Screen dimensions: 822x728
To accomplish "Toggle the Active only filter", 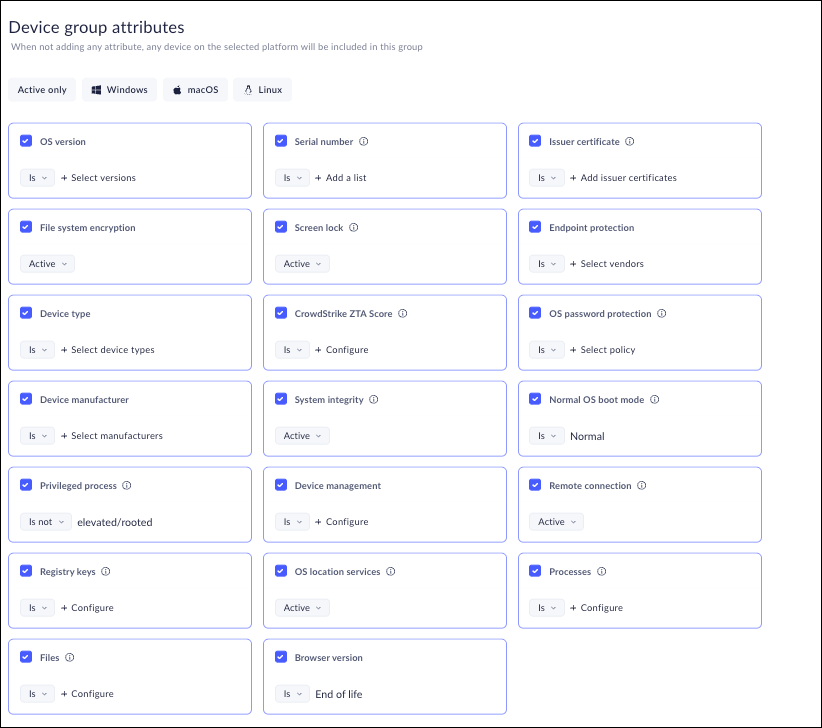I will [x=42, y=90].
